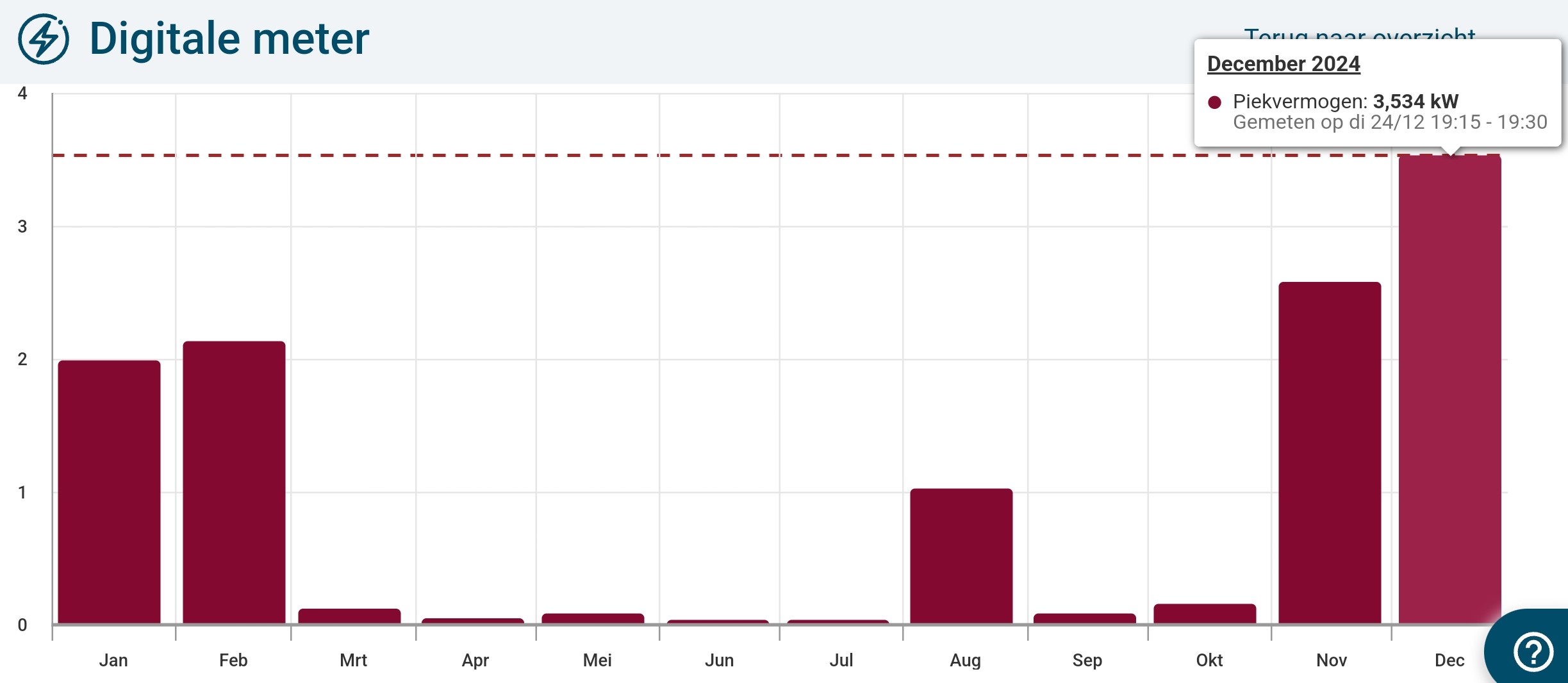This screenshot has width=1568, height=683.
Task: Click the lightning bolt meter icon
Action: (x=44, y=39)
